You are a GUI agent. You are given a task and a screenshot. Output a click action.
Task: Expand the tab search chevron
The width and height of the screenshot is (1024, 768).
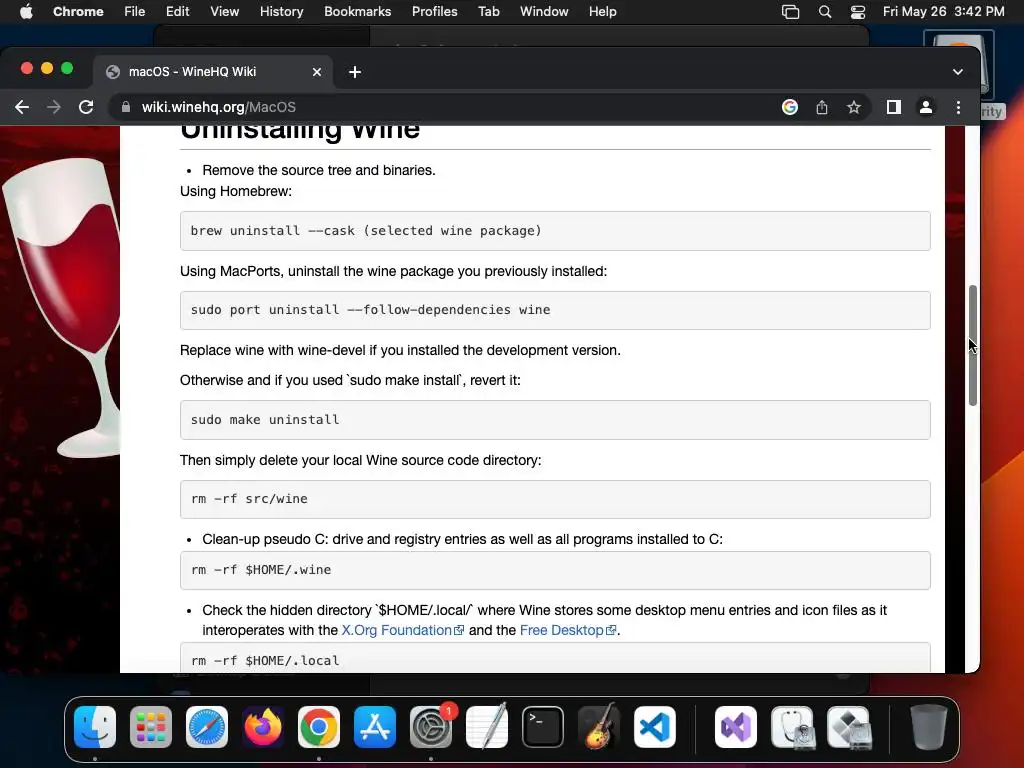(x=957, y=72)
